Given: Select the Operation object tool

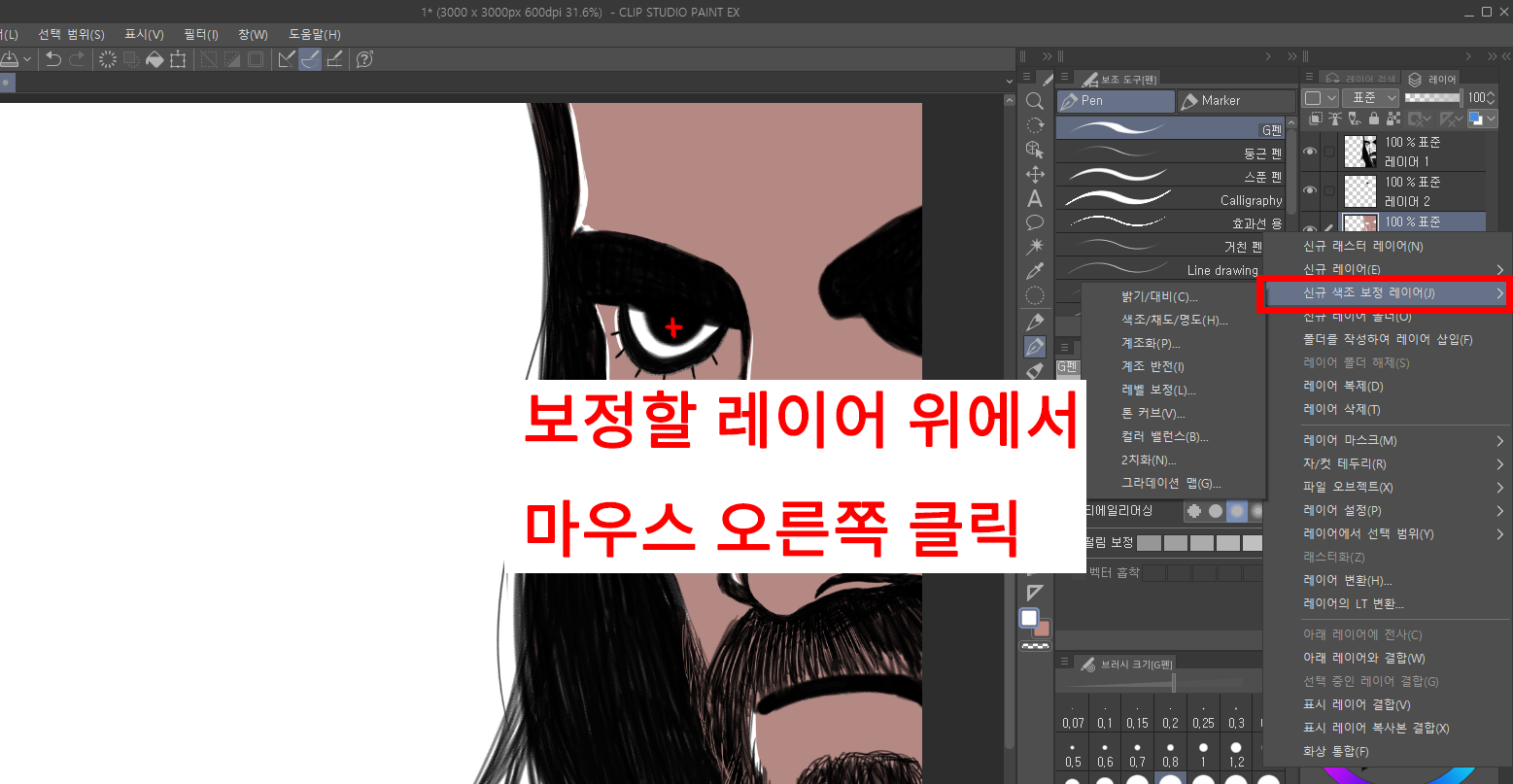Looking at the screenshot, I should tap(1035, 150).
